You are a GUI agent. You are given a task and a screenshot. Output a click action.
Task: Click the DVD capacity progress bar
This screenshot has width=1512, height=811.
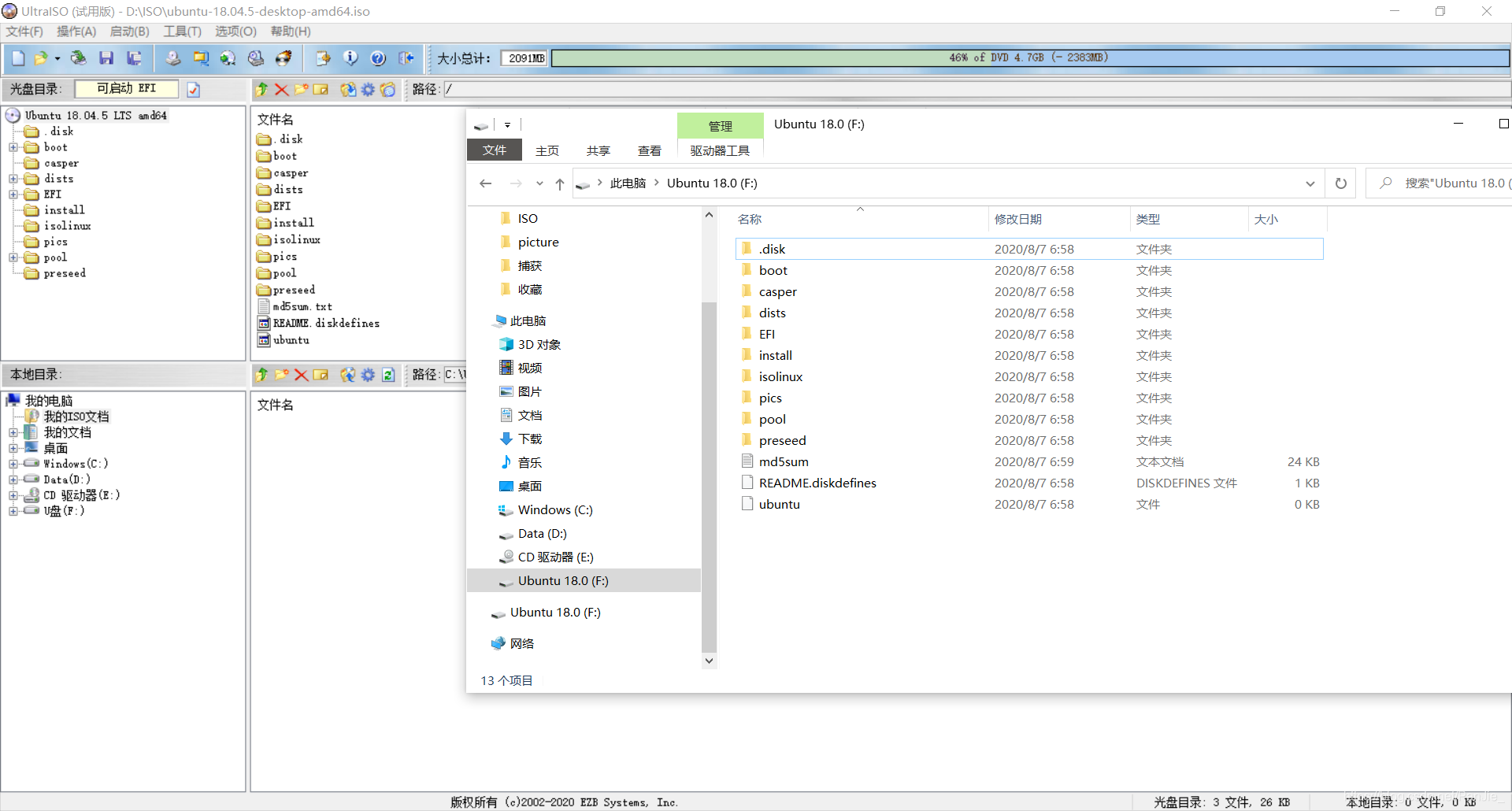pos(1030,58)
